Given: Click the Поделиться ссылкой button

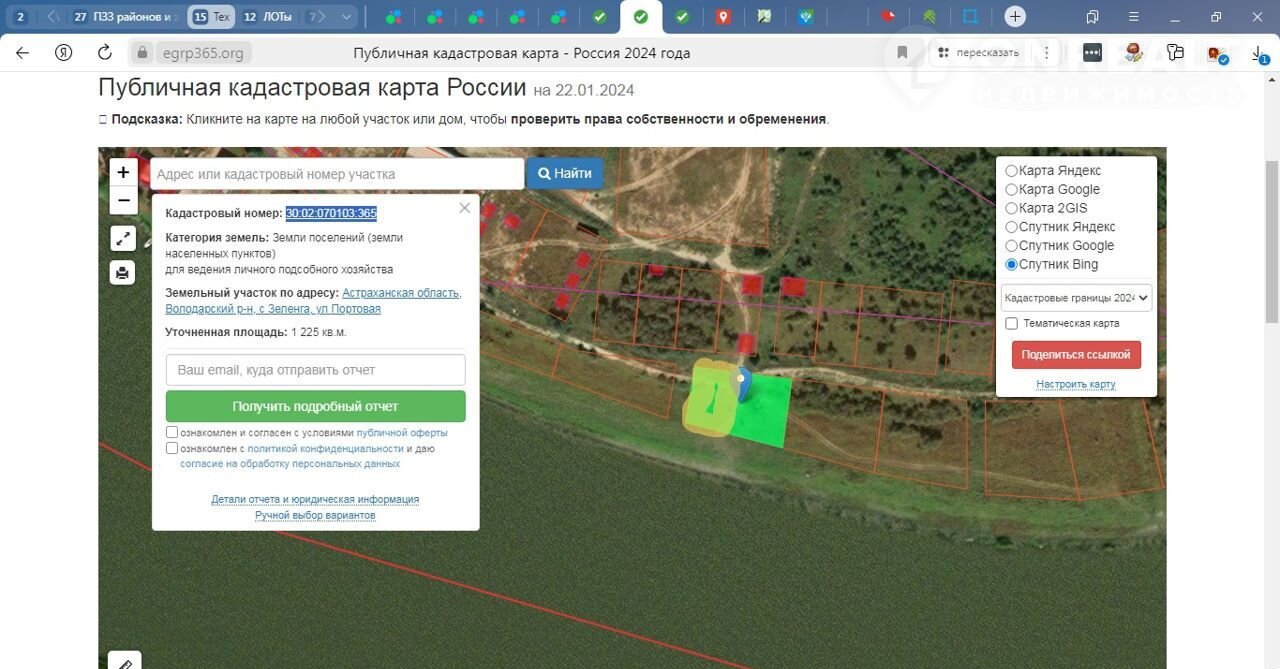Looking at the screenshot, I should pos(1076,355).
